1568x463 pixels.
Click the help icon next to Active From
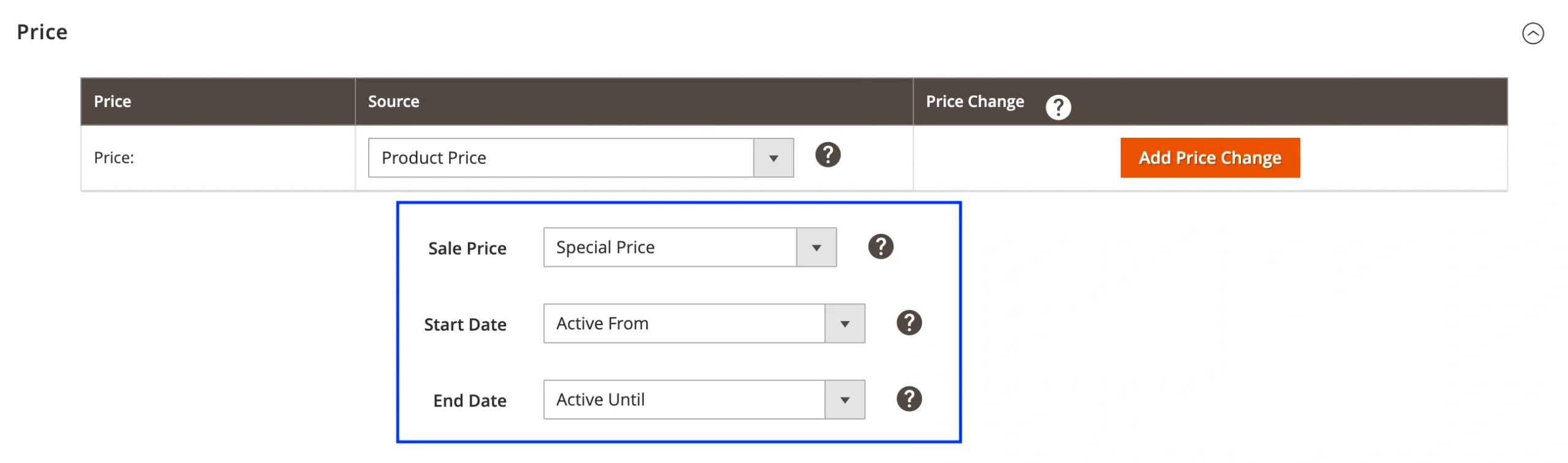[909, 323]
